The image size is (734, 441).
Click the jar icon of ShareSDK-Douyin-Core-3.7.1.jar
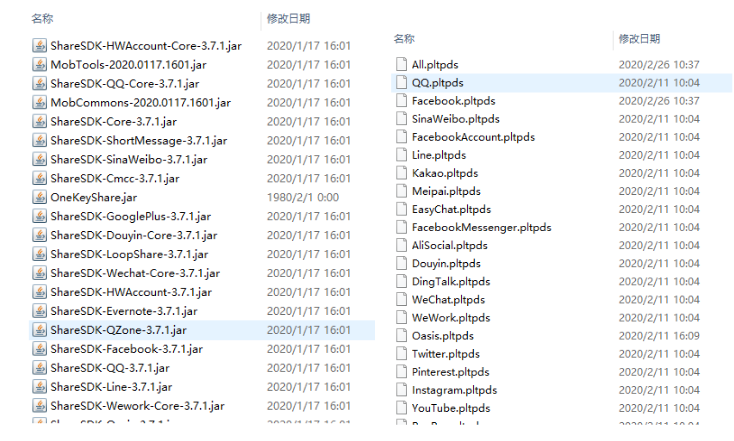point(40,235)
